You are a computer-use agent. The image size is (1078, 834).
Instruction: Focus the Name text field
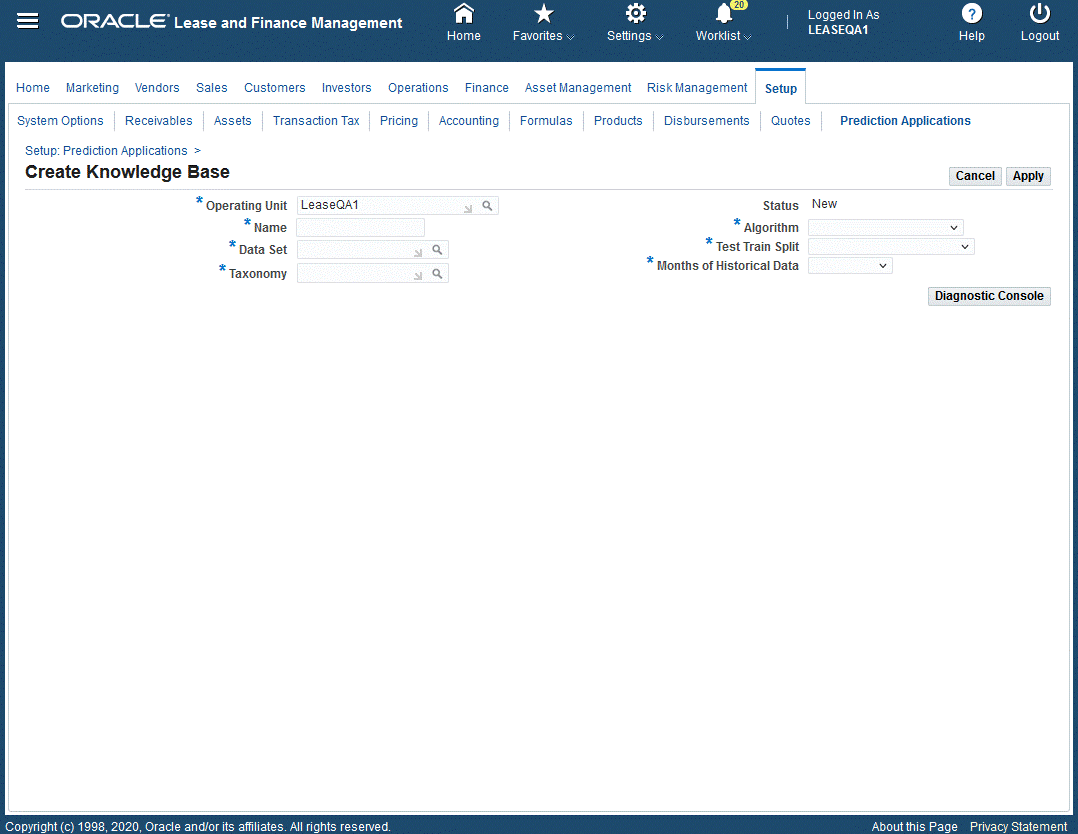[x=360, y=228]
